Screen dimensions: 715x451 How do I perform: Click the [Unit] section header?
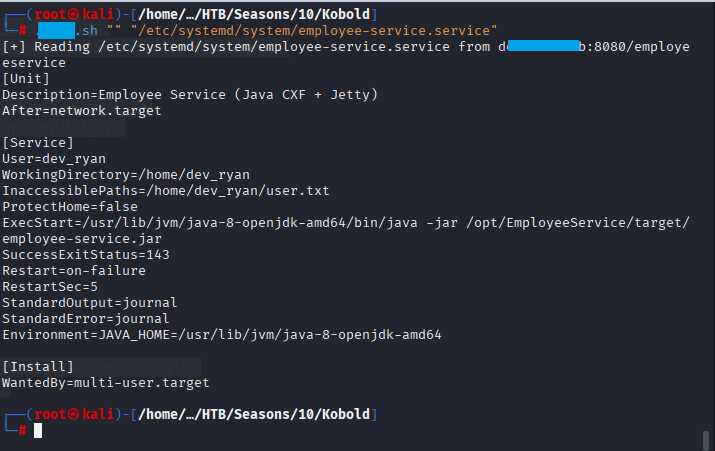pos(23,78)
